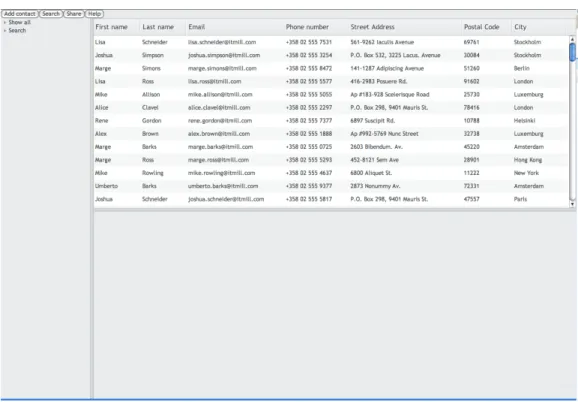Select email marge.ross@itmill.com
The width and height of the screenshot is (578, 402).
coord(218,160)
